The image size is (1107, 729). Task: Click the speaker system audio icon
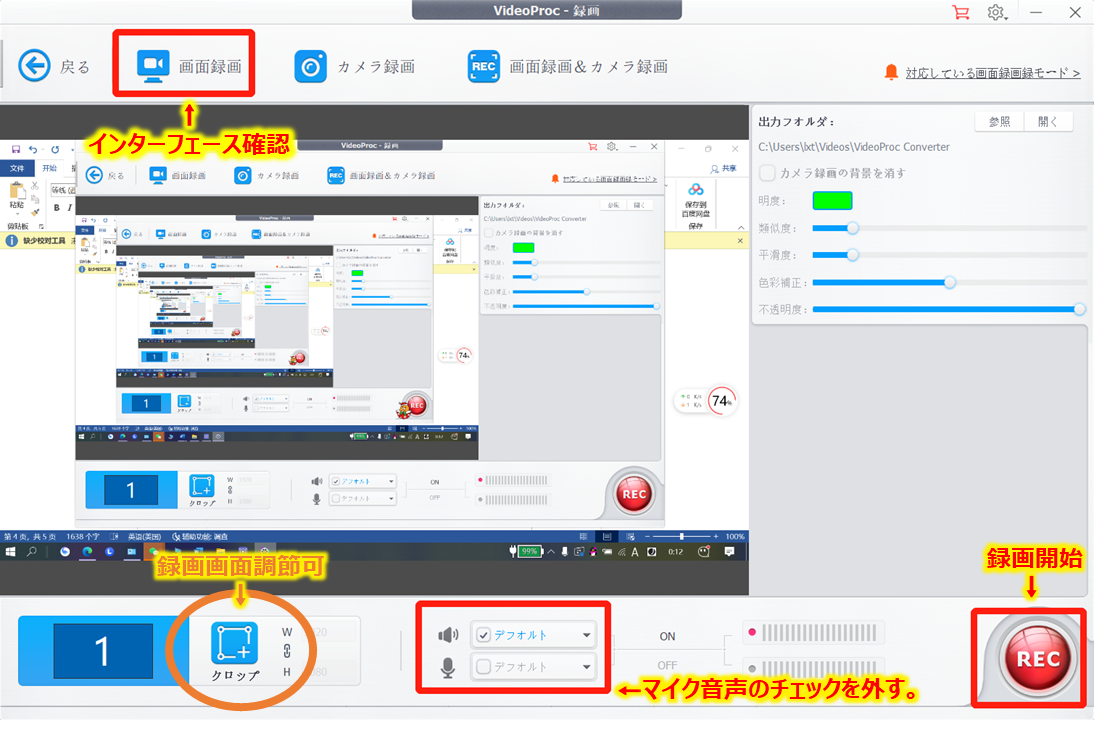[448, 635]
